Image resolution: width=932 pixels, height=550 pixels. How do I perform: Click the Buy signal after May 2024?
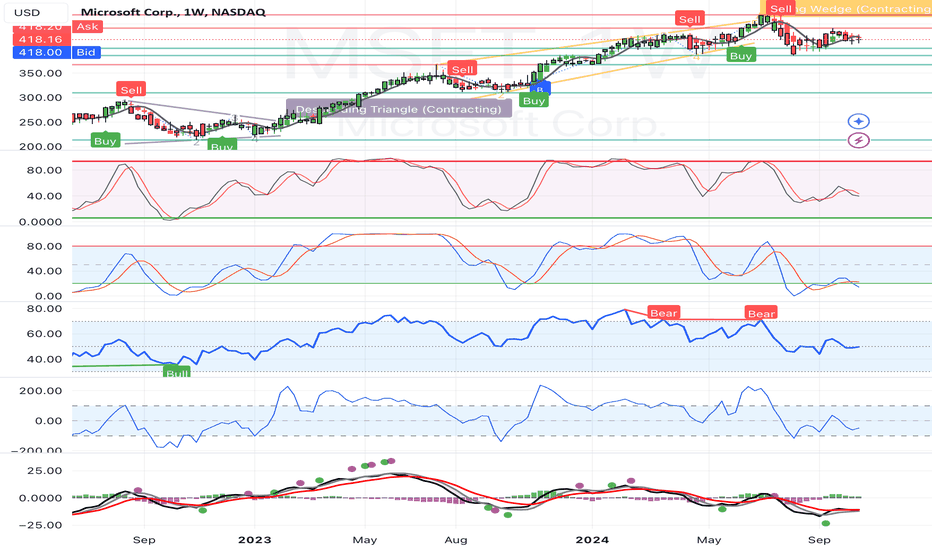[x=741, y=55]
